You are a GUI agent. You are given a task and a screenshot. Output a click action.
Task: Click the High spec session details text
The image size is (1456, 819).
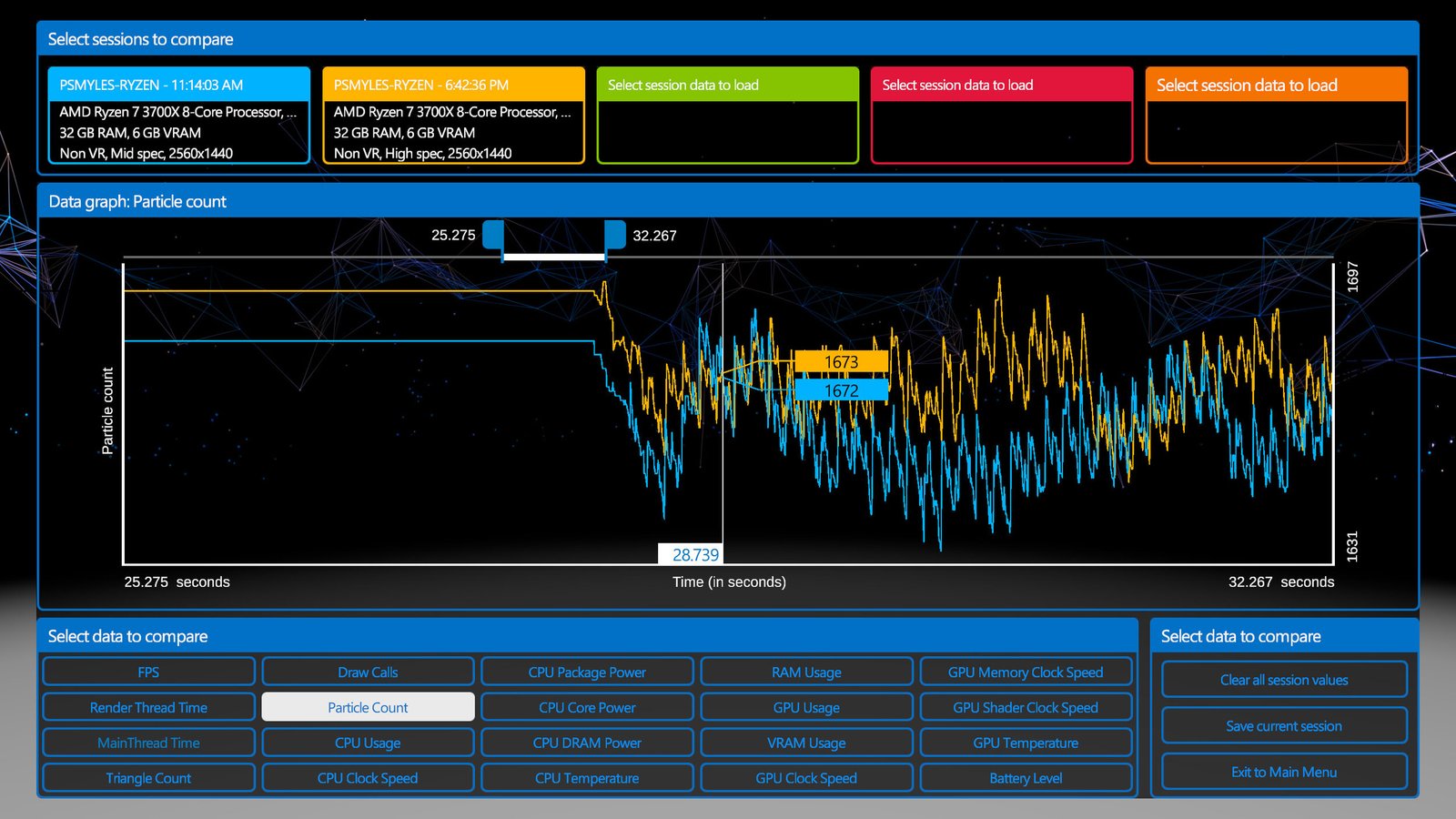[x=422, y=154]
